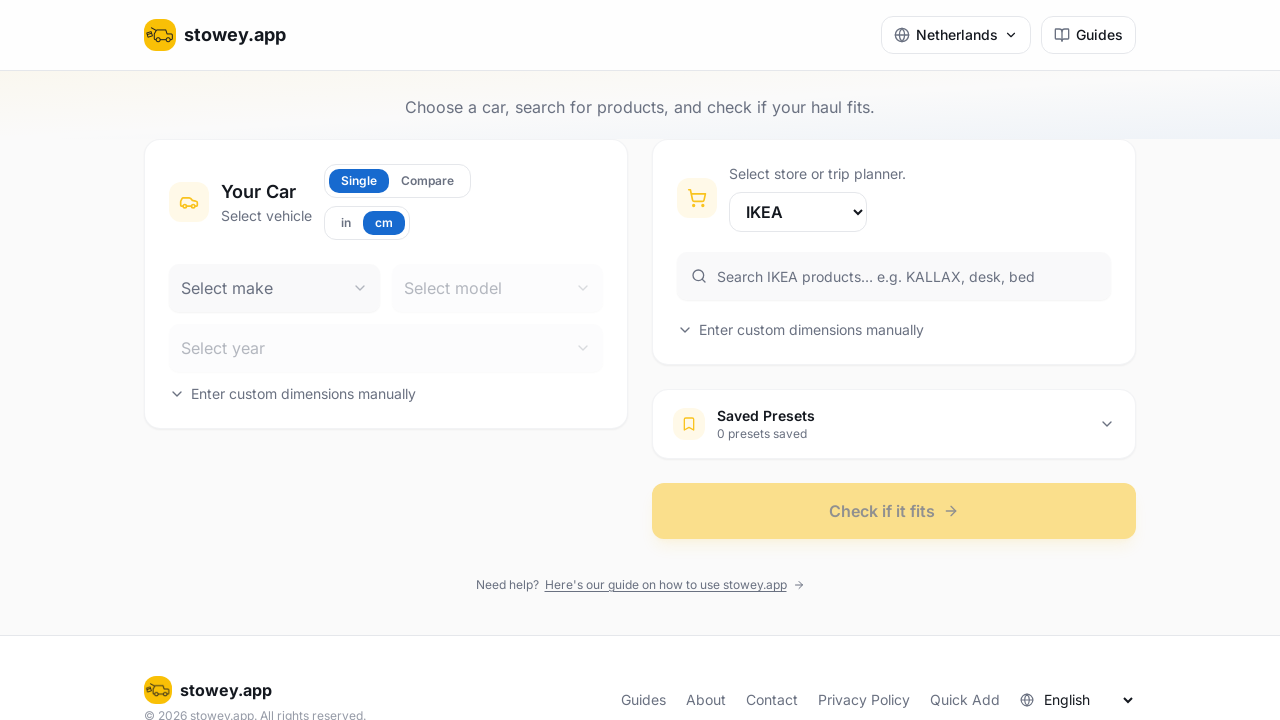Open Guides from the header
Viewport: 1280px width, 720px height.
pos(1088,35)
